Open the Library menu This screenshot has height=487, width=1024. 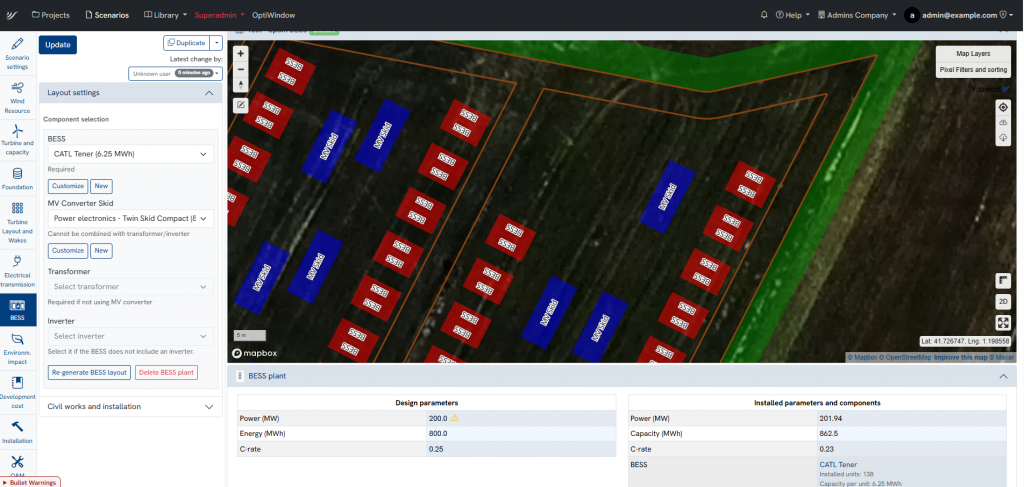pyautogui.click(x=164, y=15)
